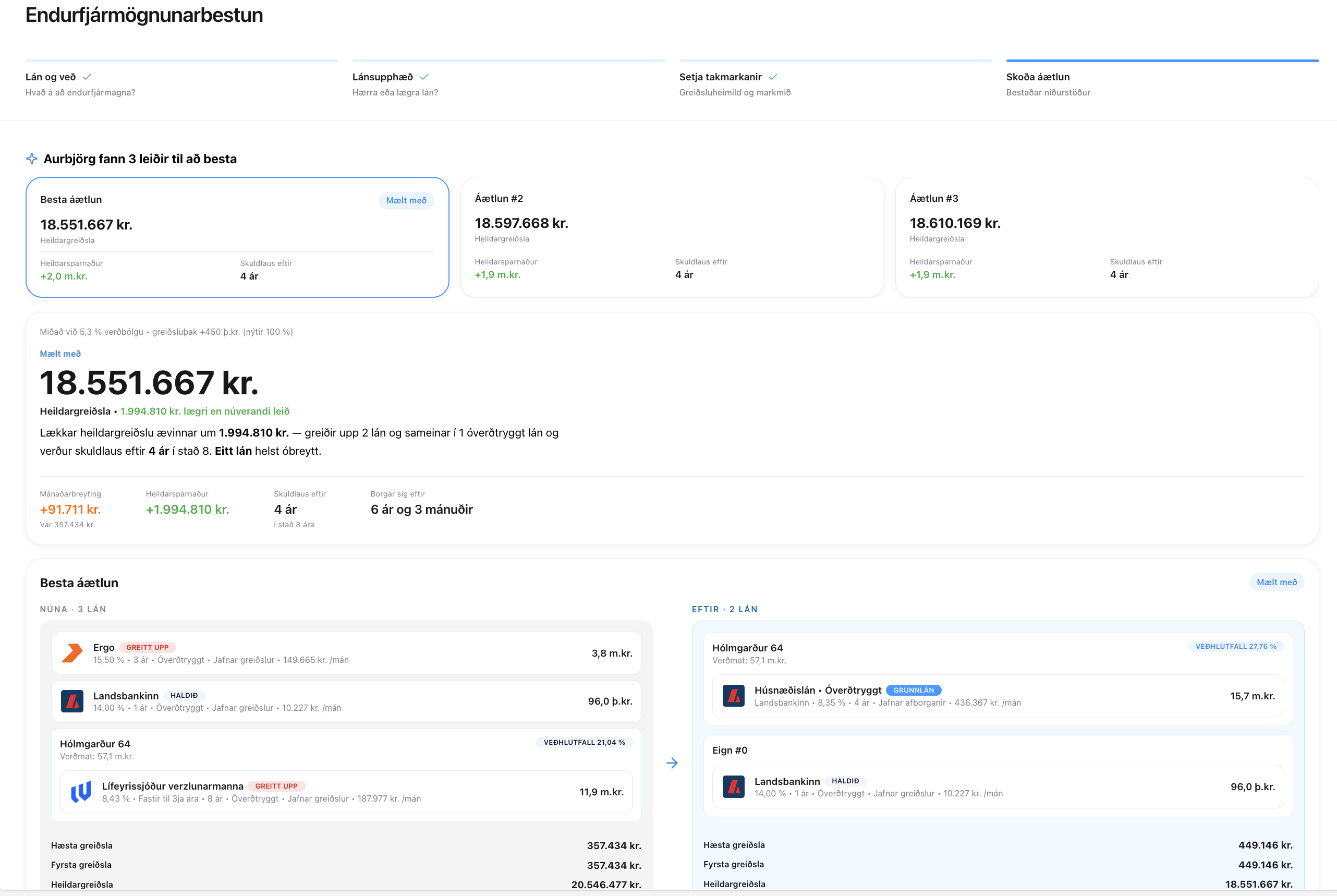Viewport: 1337px width, 896px height.
Task: Click the 357.434 kr. Fyrsta greiðsla value in Núna
Action: point(614,865)
